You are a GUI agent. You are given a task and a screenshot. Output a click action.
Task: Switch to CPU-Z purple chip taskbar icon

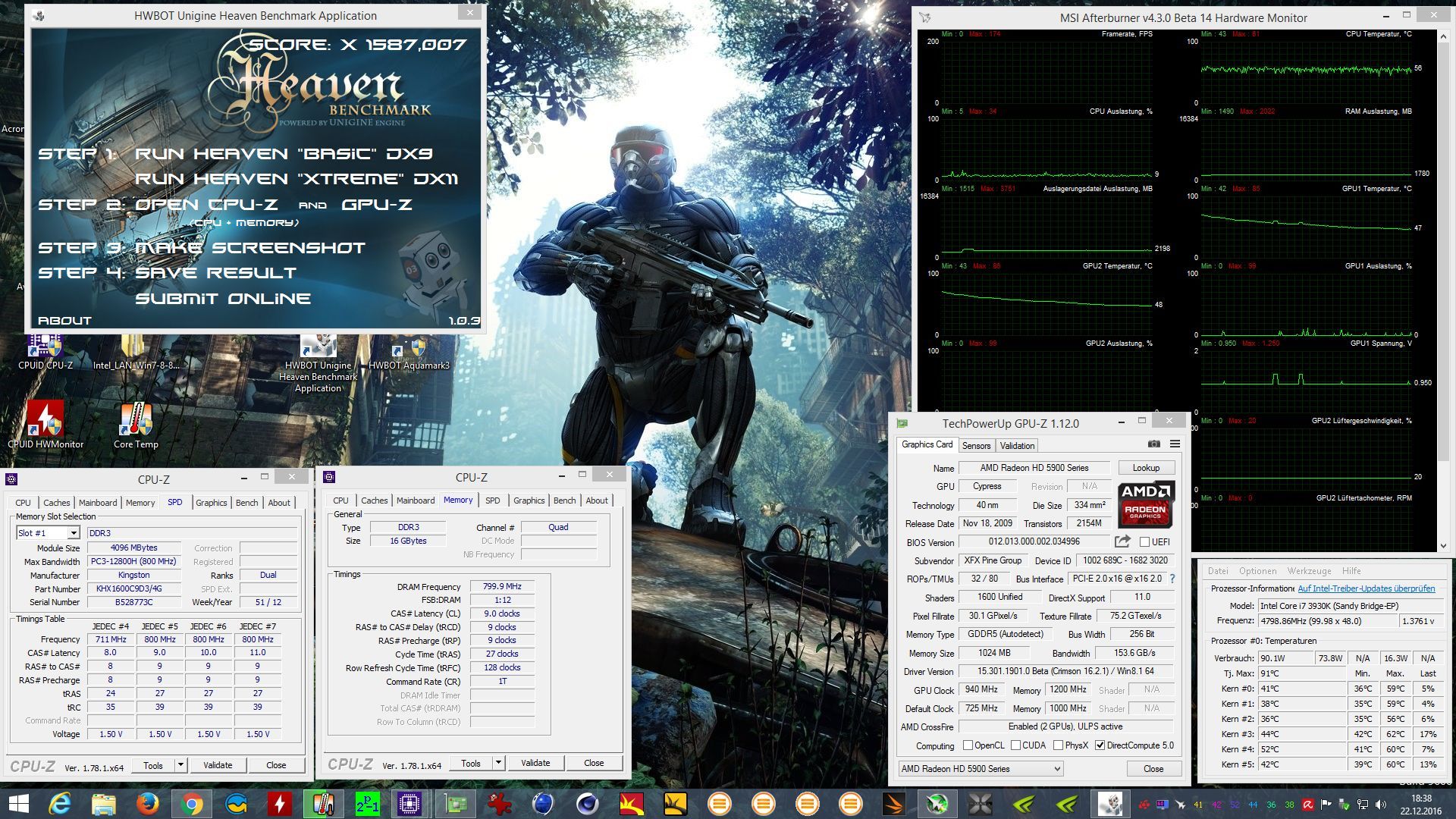click(410, 803)
